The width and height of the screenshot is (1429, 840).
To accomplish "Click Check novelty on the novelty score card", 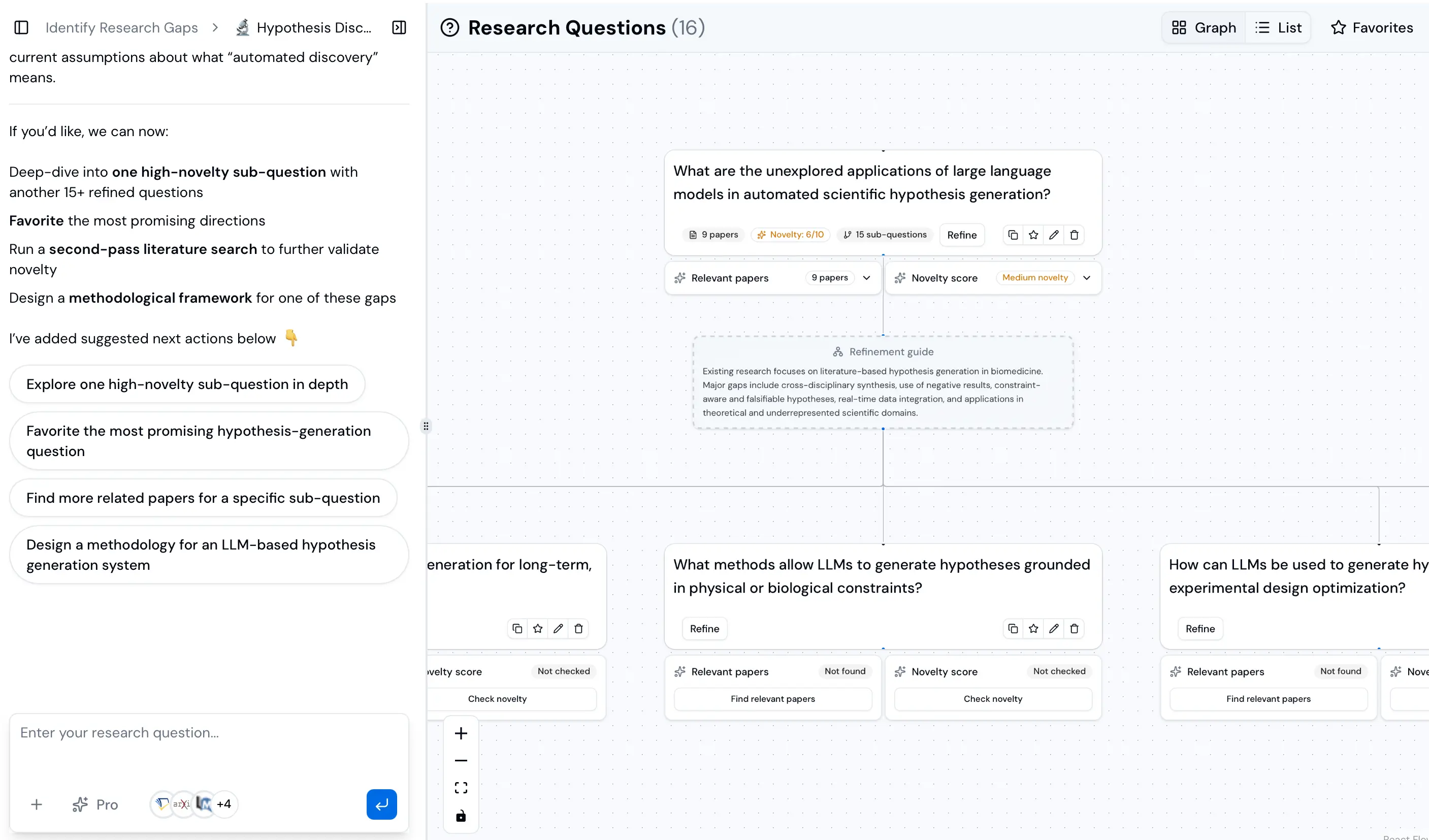I will (x=993, y=699).
